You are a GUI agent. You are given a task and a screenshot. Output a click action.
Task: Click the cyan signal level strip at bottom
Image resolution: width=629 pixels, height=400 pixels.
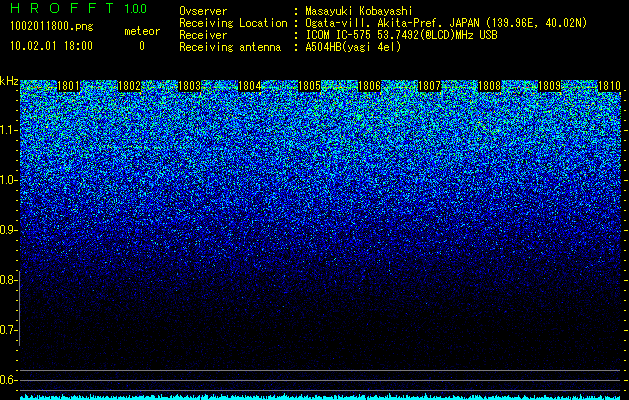pyautogui.click(x=321, y=397)
